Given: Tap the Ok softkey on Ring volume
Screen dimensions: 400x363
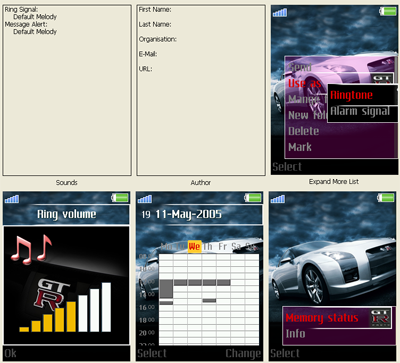Looking at the screenshot, I should tap(10, 353).
